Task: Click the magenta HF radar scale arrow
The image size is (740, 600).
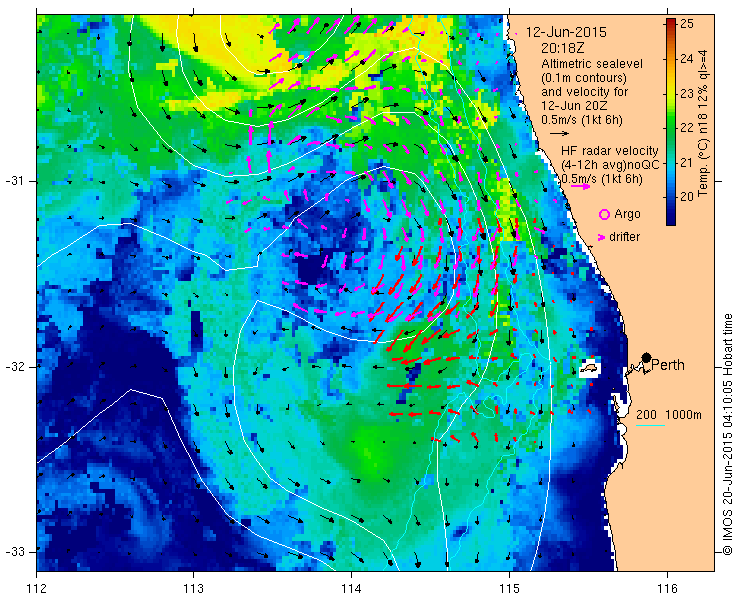Action: tap(580, 186)
